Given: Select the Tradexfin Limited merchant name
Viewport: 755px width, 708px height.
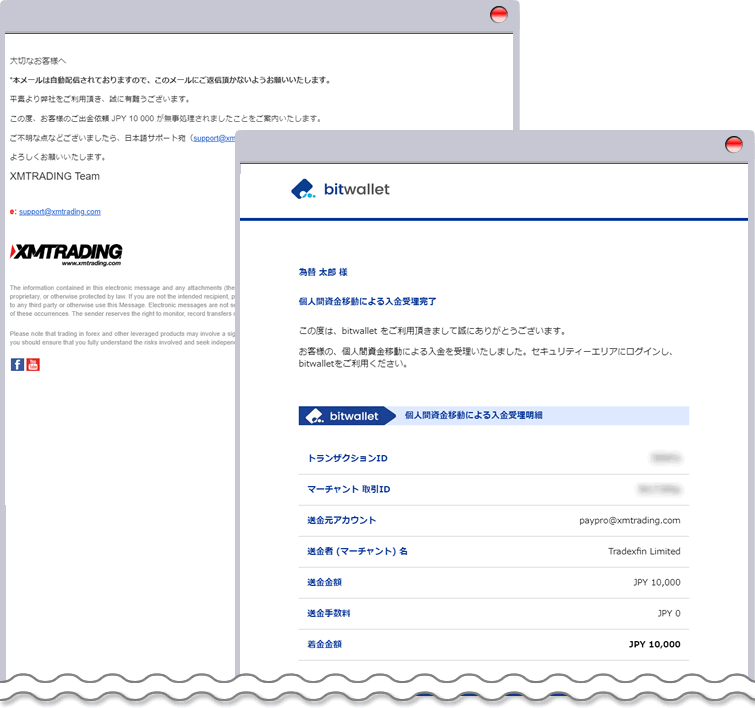Looking at the screenshot, I should coord(644,551).
